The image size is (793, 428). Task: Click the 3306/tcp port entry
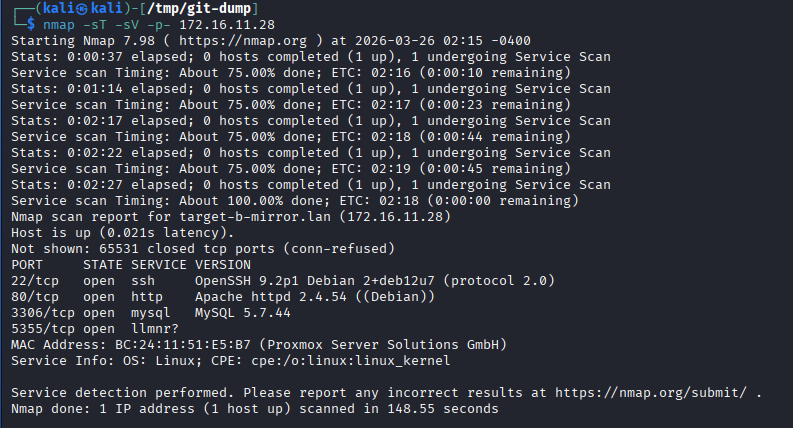point(43,312)
